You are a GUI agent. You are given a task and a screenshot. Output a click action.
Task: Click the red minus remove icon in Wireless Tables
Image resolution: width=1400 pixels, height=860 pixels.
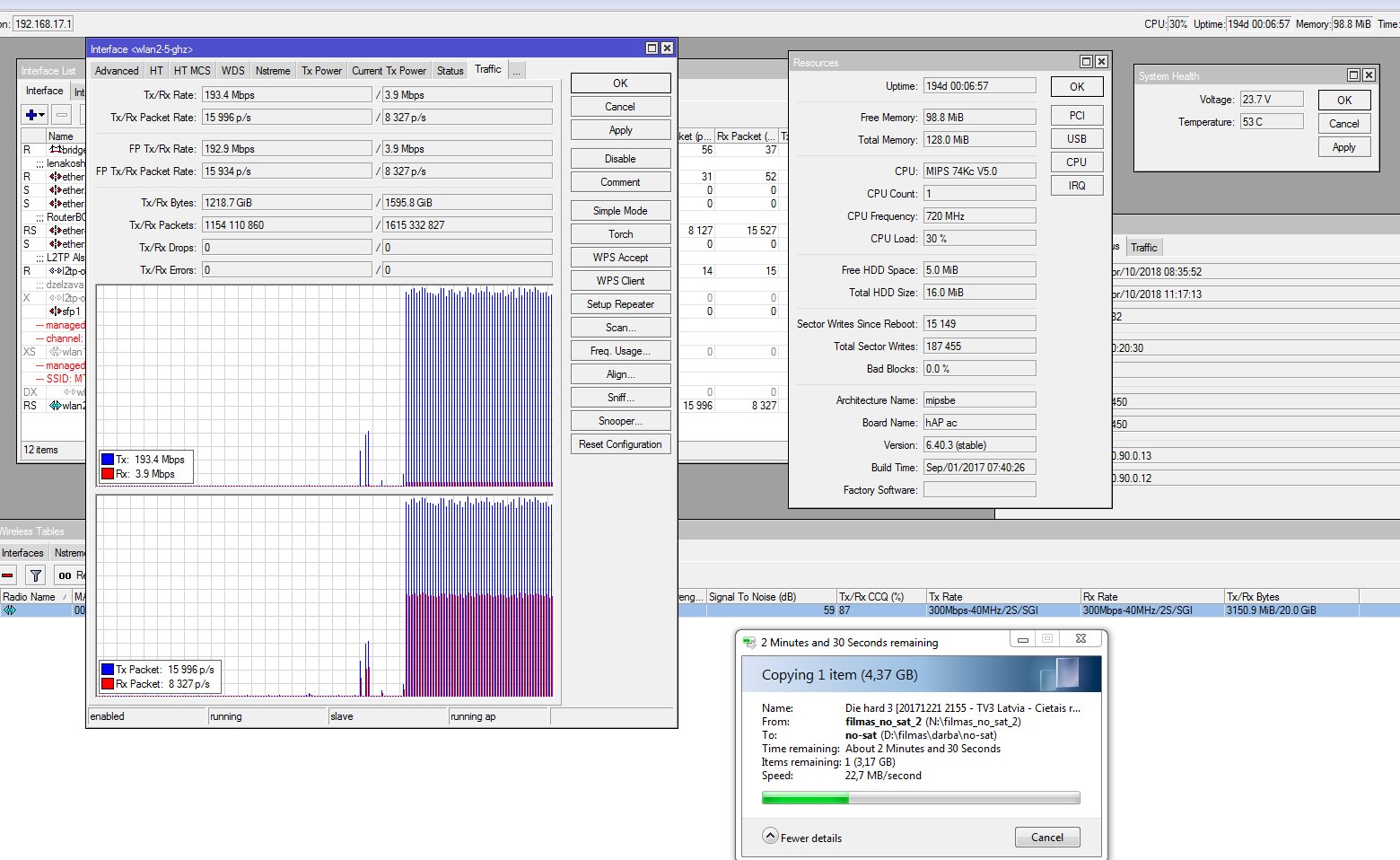8,575
